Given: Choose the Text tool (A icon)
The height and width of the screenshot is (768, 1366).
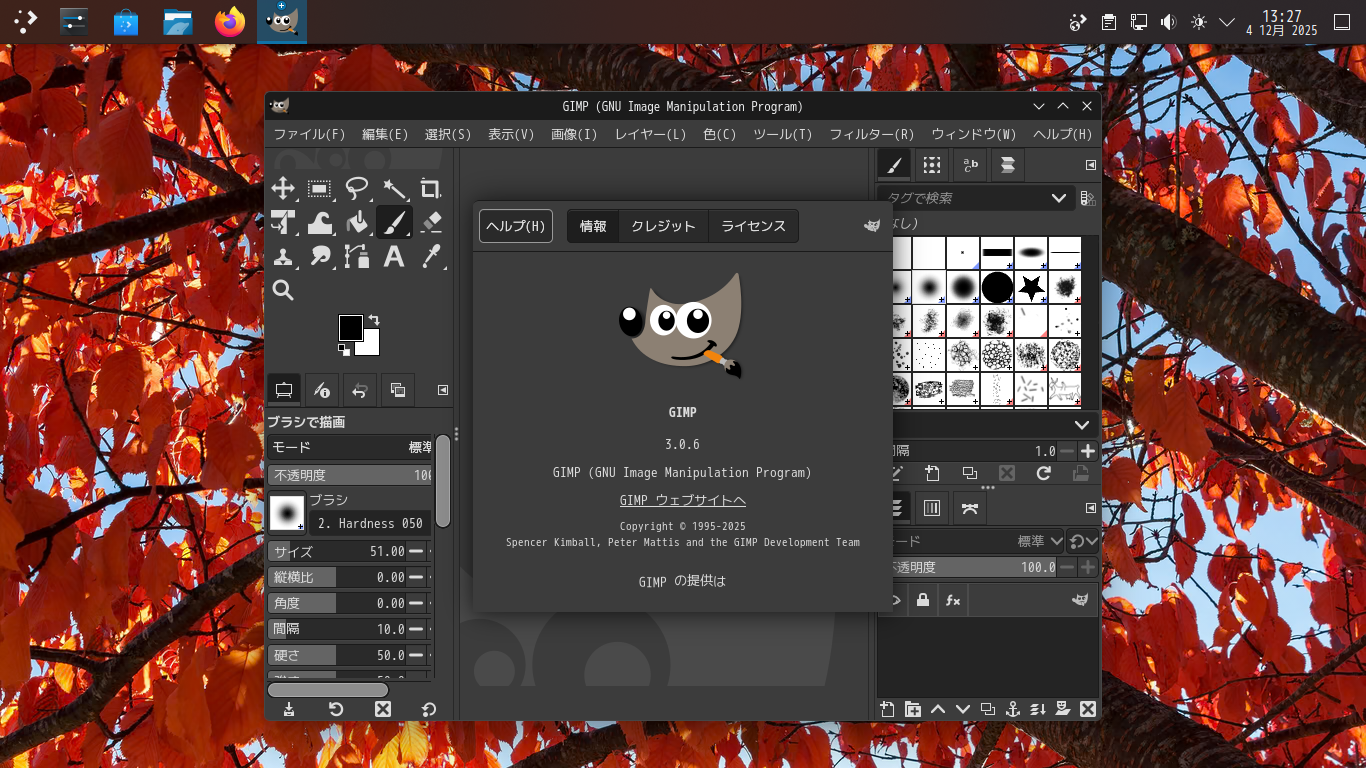Looking at the screenshot, I should (394, 257).
